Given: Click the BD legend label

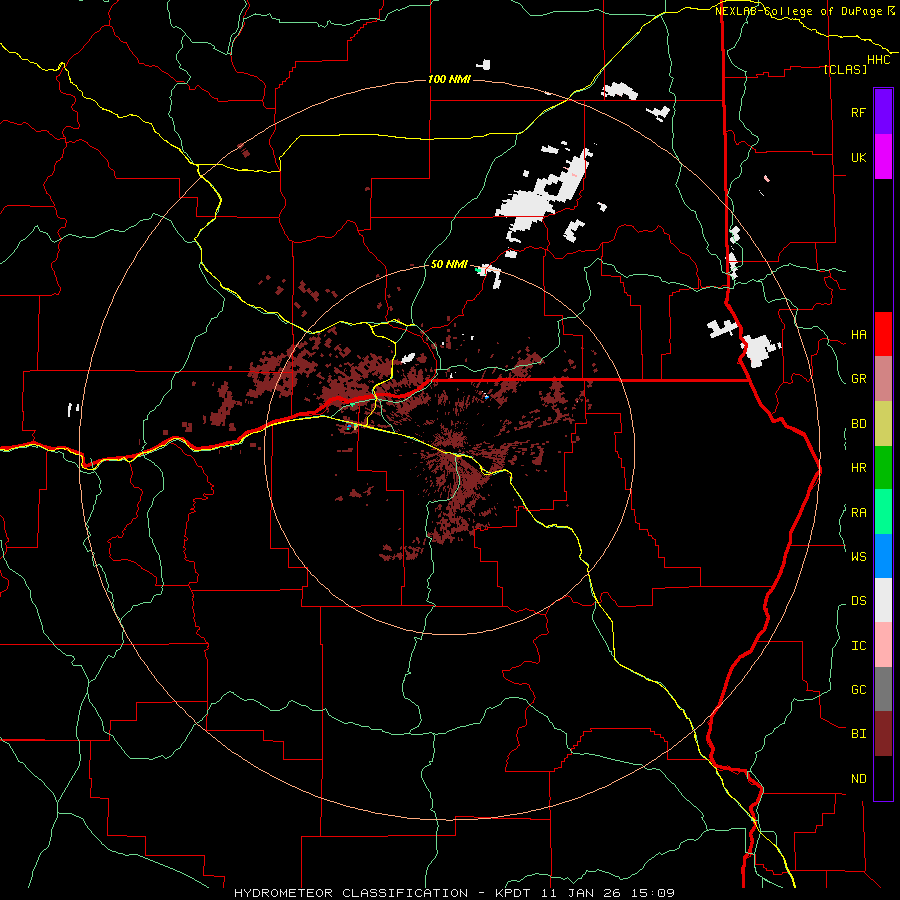Looking at the screenshot, I should [858, 424].
